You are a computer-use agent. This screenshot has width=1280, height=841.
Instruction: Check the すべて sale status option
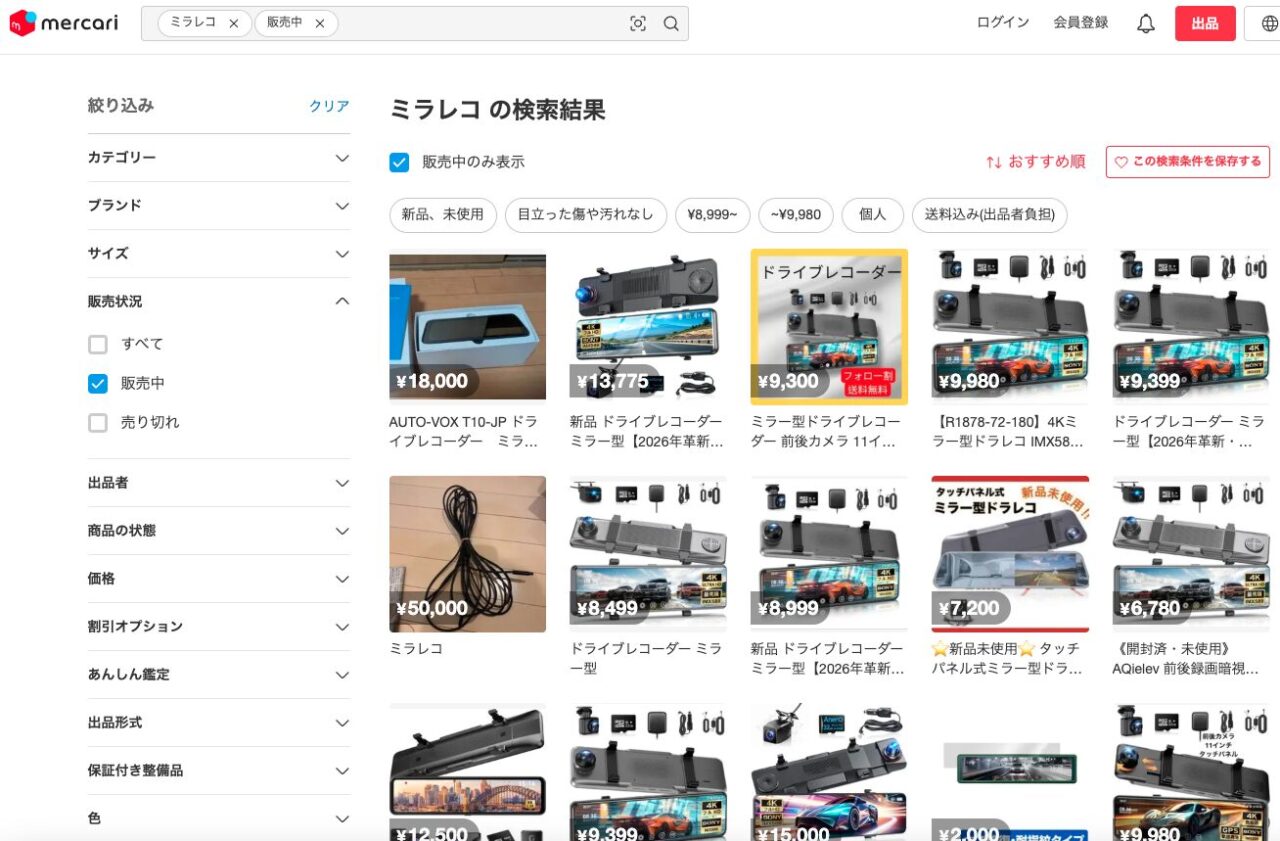coord(98,344)
